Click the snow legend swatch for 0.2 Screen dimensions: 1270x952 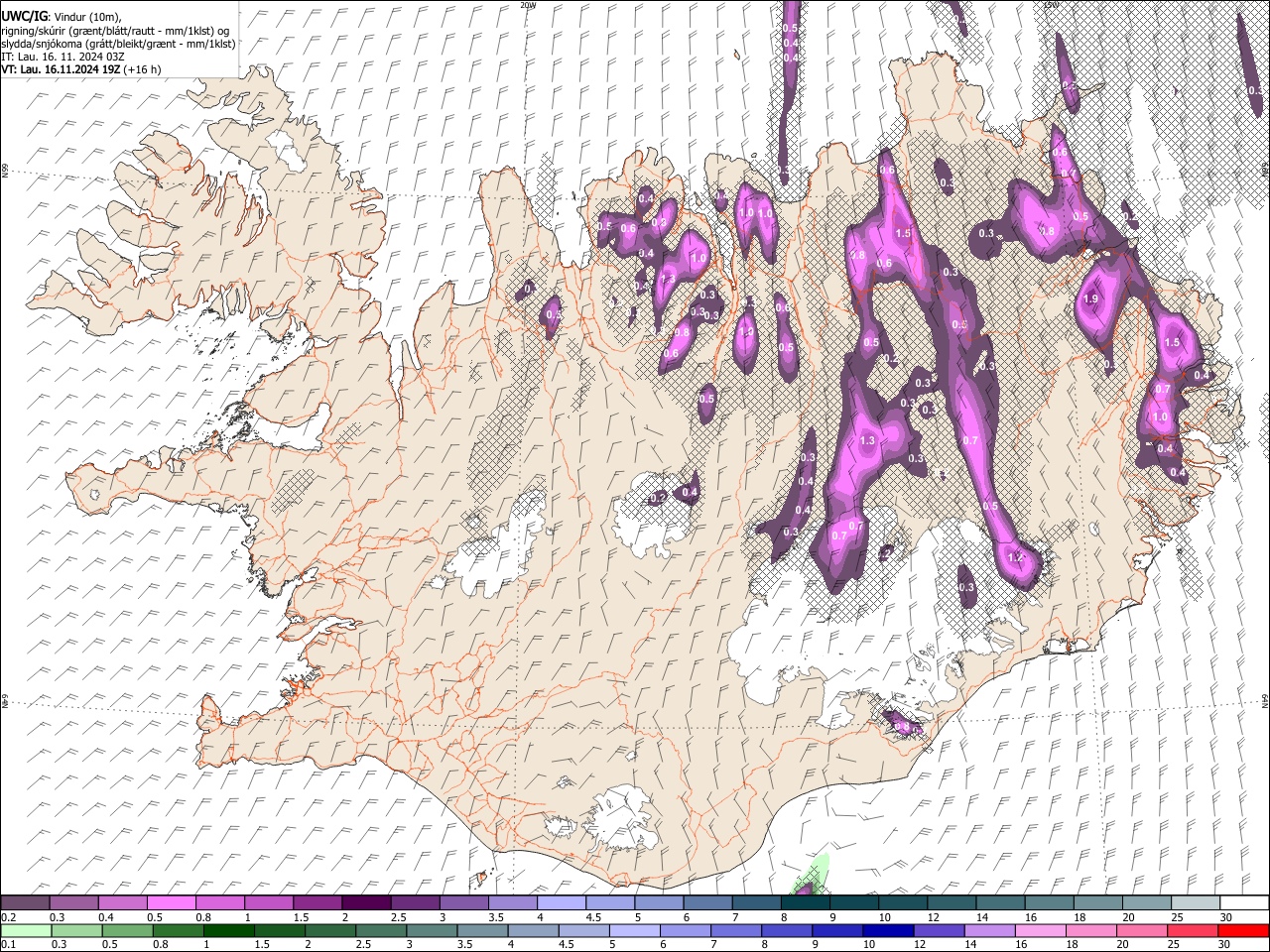coord(25,902)
